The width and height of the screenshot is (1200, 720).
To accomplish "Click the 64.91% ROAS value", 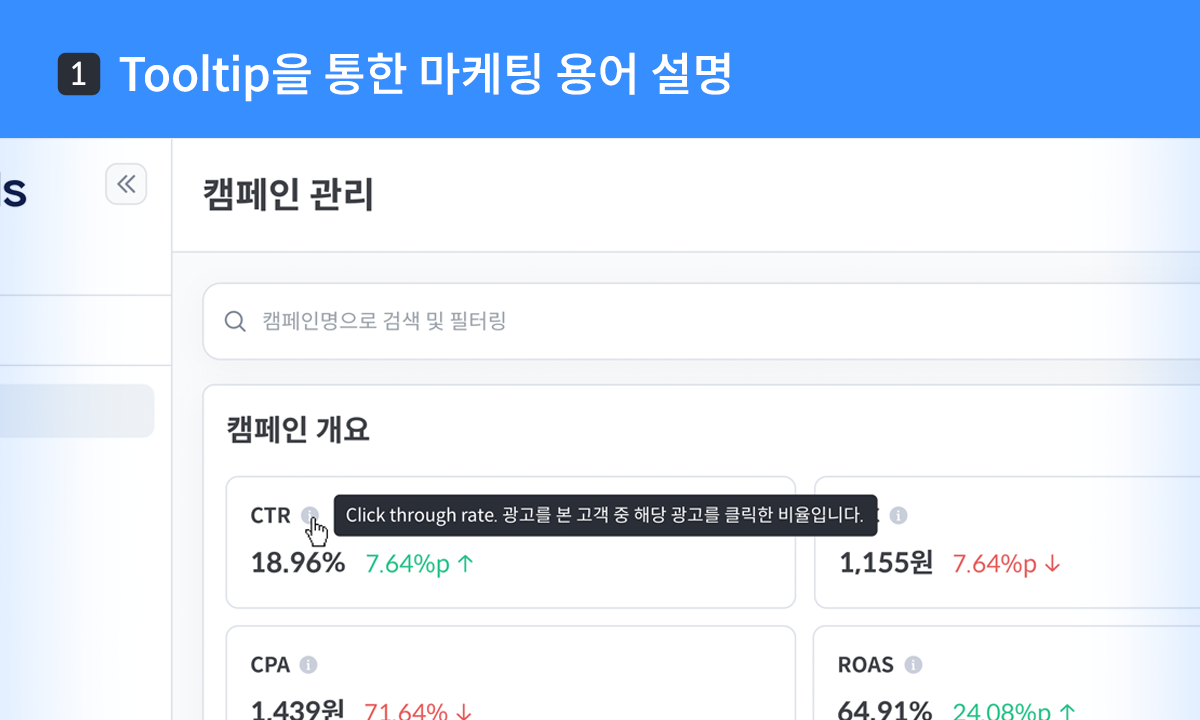I will (x=885, y=710).
